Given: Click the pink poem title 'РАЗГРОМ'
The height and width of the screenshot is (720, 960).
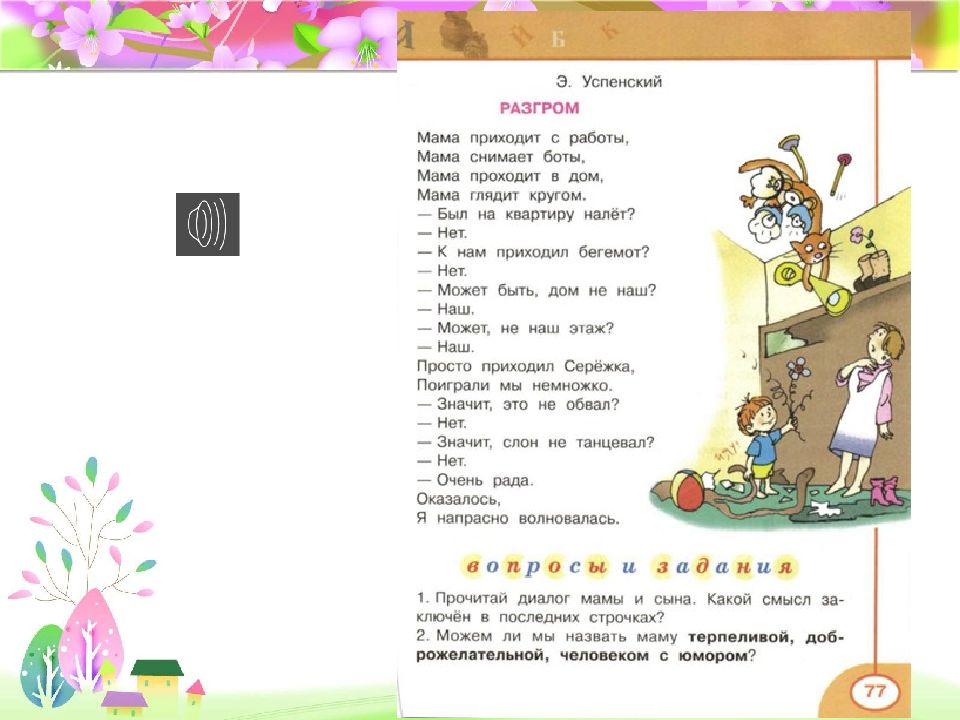Looking at the screenshot, I should tap(539, 108).
